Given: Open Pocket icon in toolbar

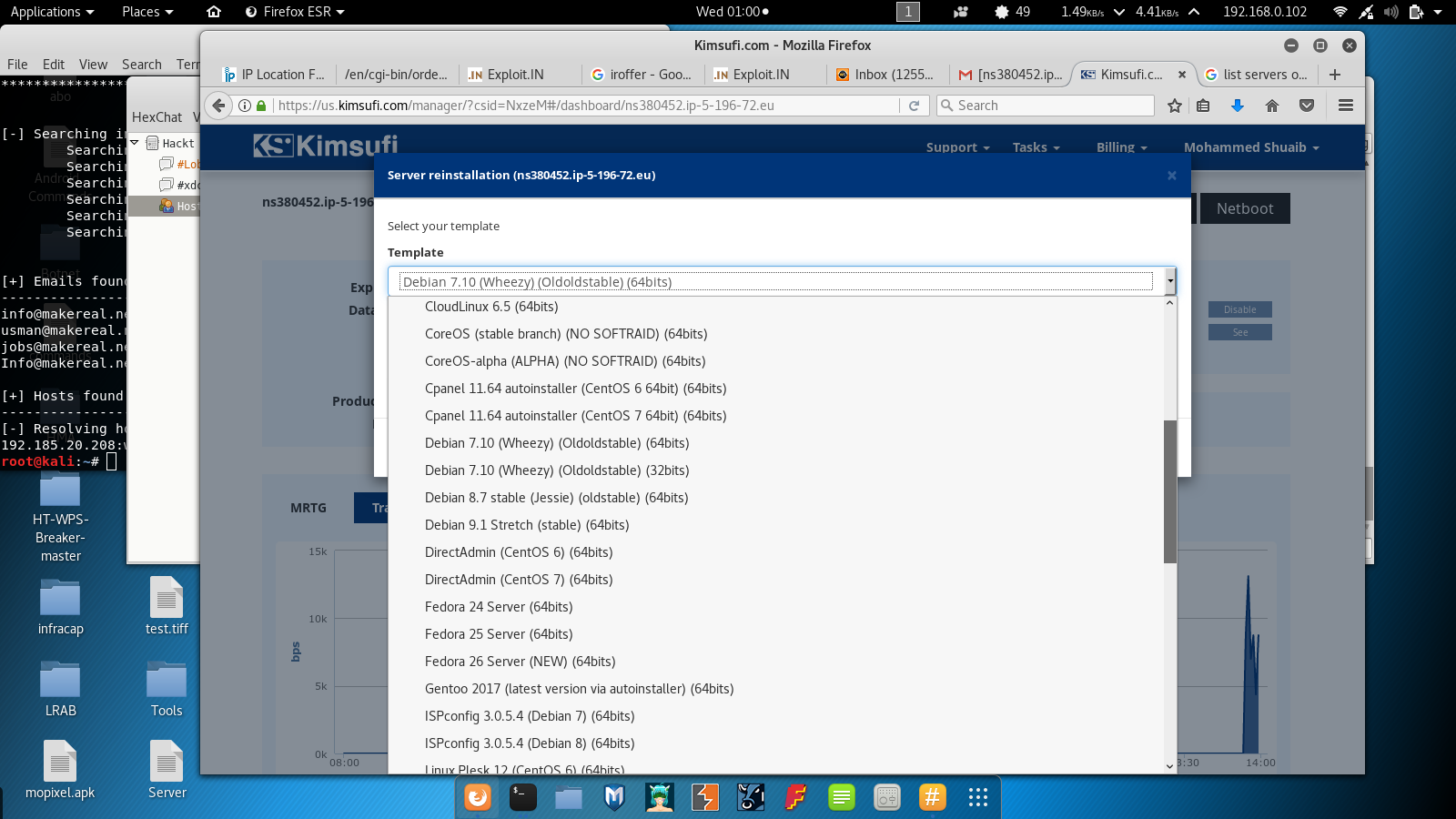Looking at the screenshot, I should pyautogui.click(x=1307, y=106).
